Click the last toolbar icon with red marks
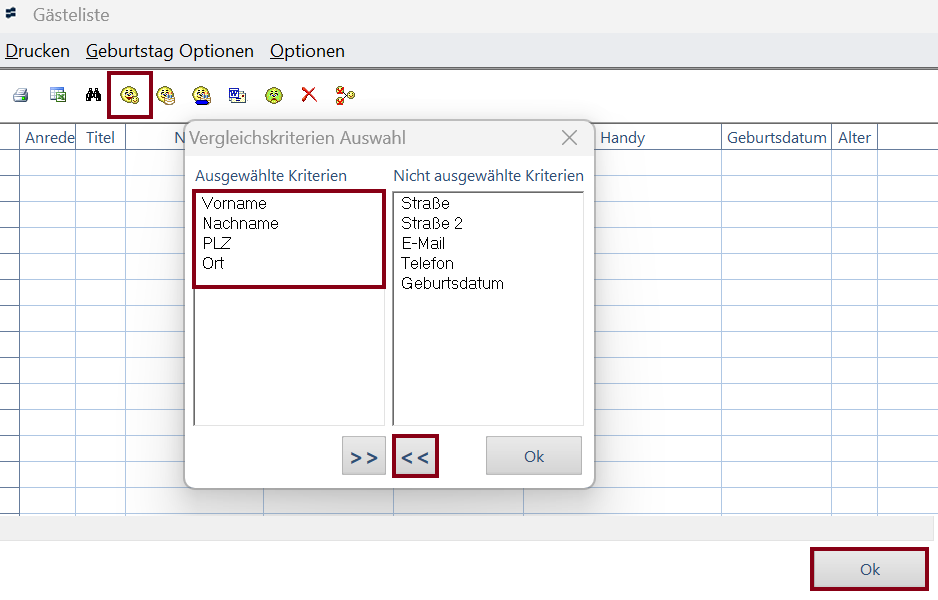Image resolution: width=938 pixels, height=600 pixels. click(x=345, y=96)
